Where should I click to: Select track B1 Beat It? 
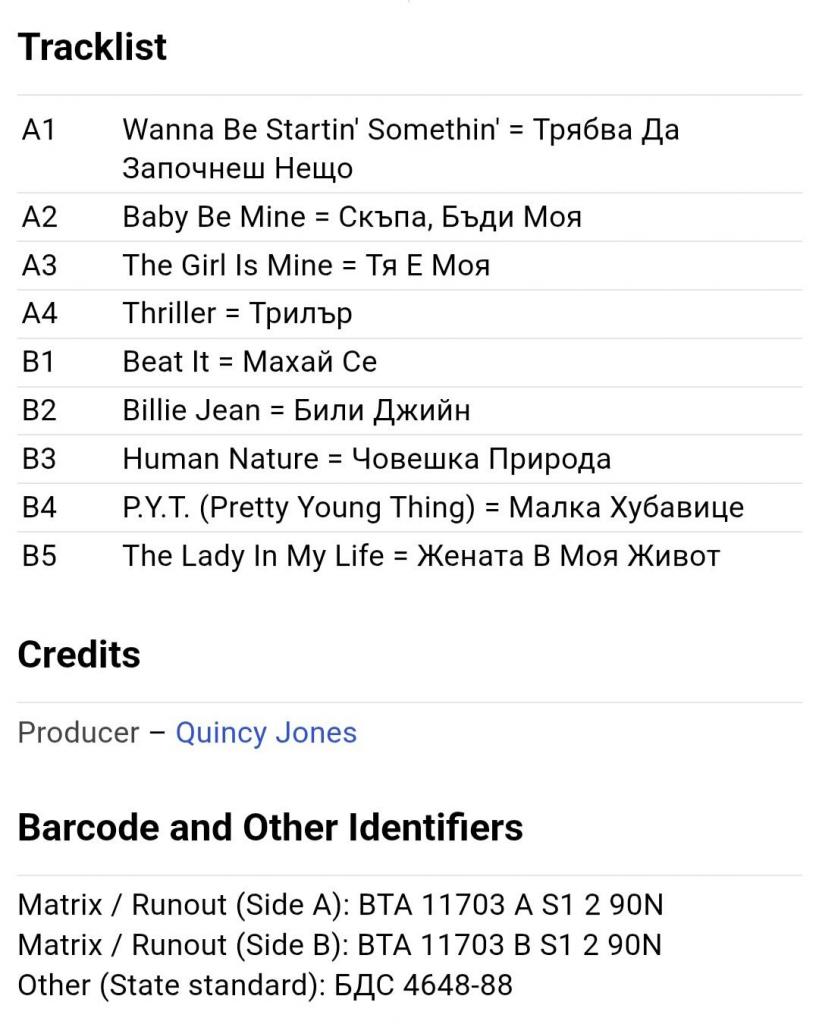tap(410, 362)
